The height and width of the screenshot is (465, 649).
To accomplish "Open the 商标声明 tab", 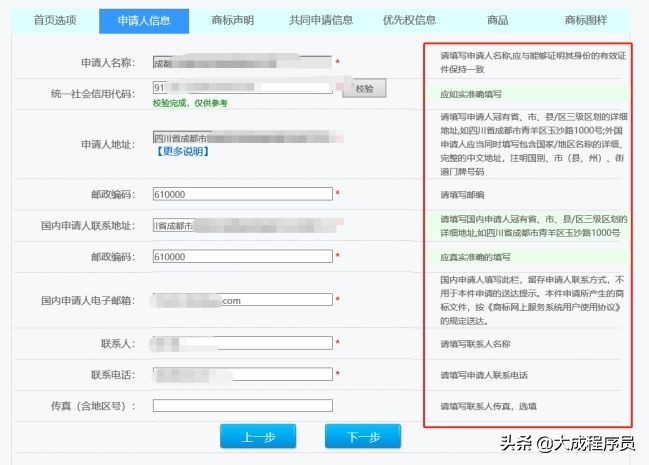I will click(x=232, y=20).
